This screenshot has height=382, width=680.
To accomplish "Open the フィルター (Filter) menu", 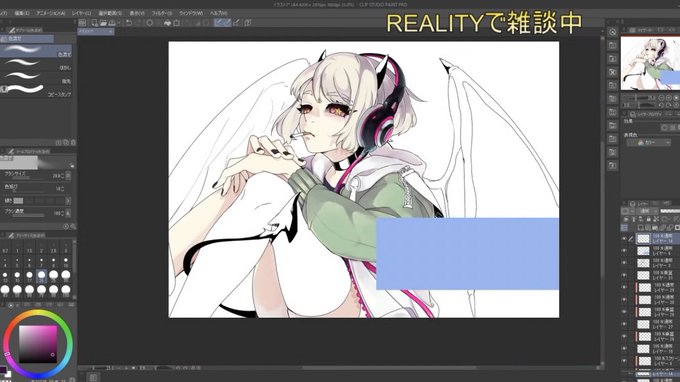I will (x=162, y=13).
